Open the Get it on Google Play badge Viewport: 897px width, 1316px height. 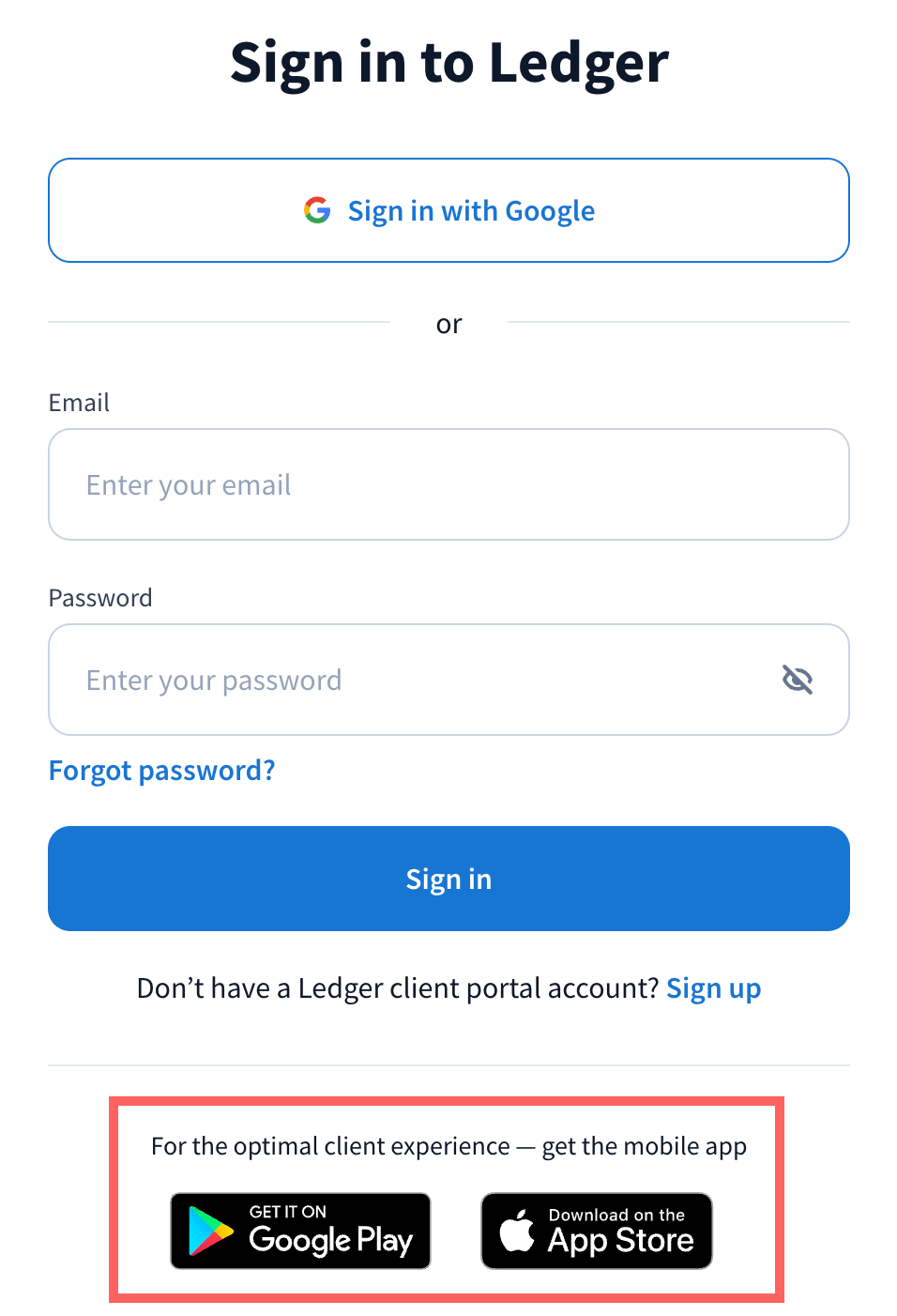[300, 1231]
